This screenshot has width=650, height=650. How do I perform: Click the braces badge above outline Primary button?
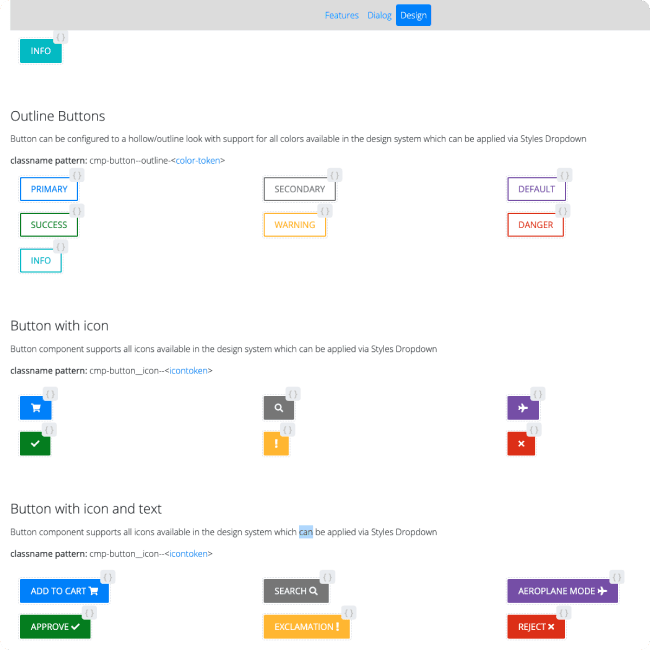click(77, 175)
